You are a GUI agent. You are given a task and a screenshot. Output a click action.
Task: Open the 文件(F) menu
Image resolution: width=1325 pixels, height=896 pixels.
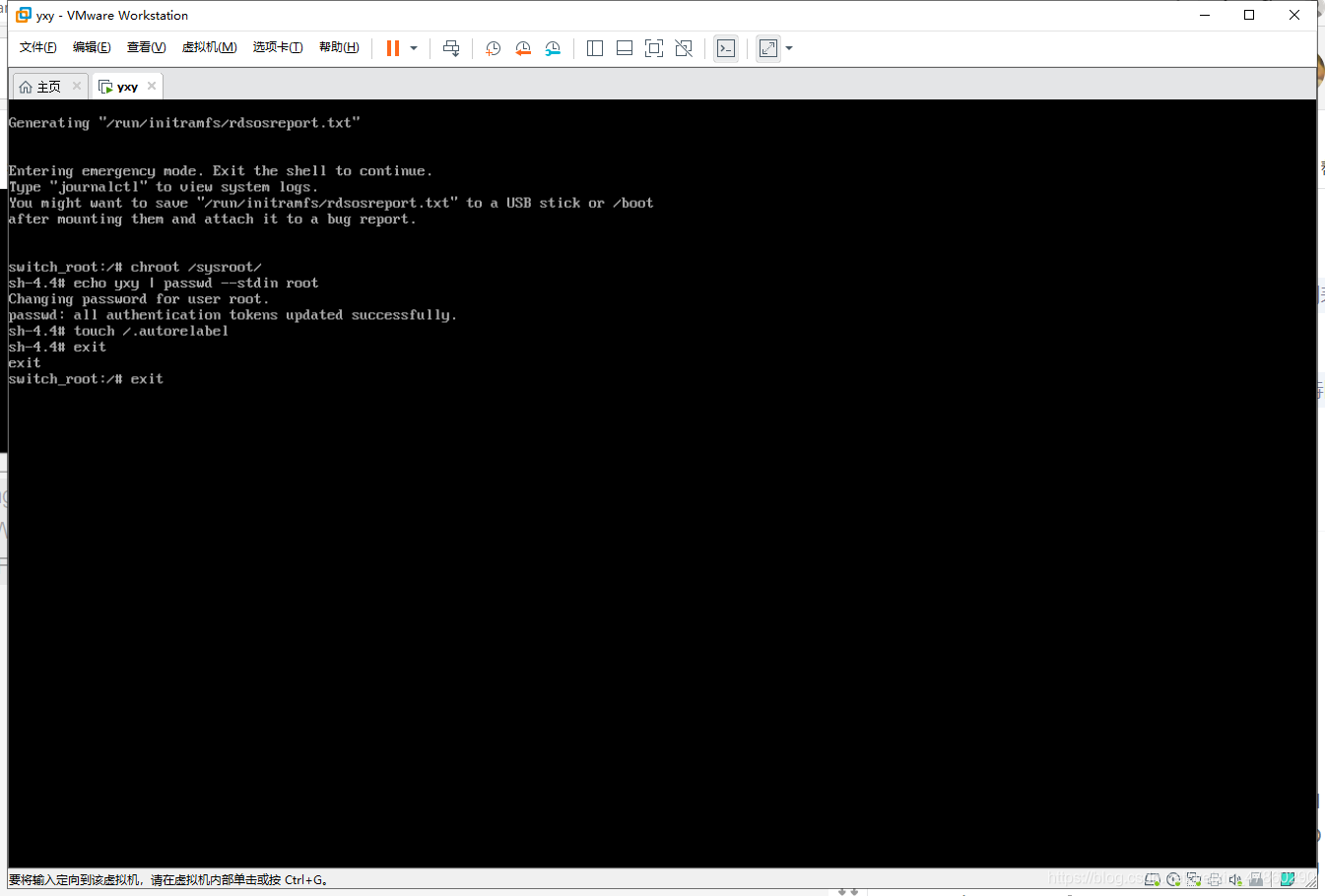(x=38, y=47)
